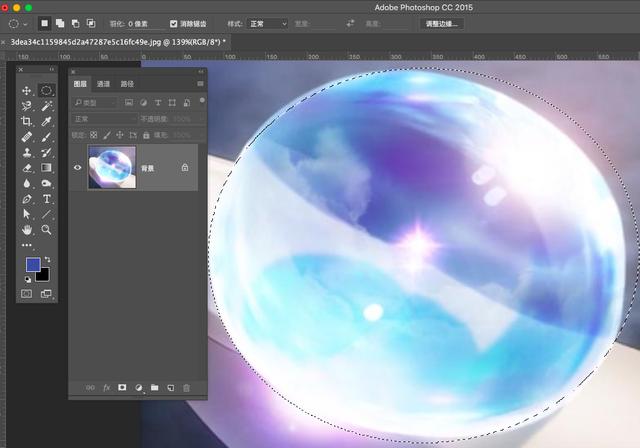
Task: Select the Hand tool
Action: pyautogui.click(x=27, y=230)
